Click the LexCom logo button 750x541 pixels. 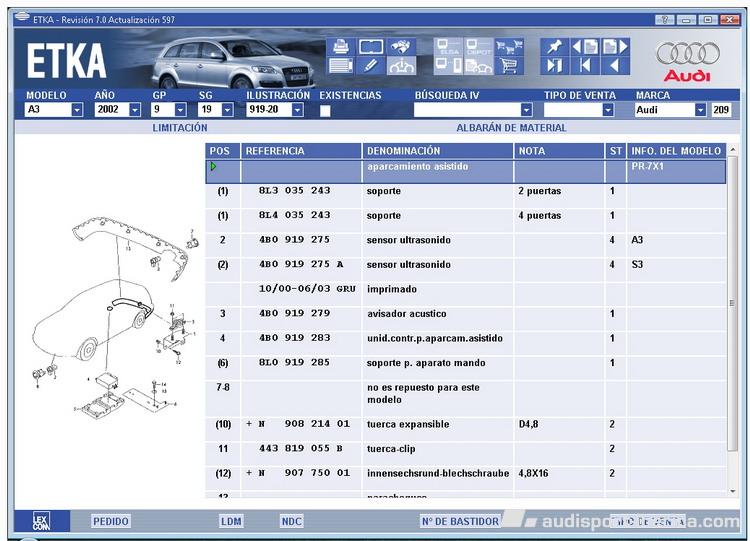[42, 521]
